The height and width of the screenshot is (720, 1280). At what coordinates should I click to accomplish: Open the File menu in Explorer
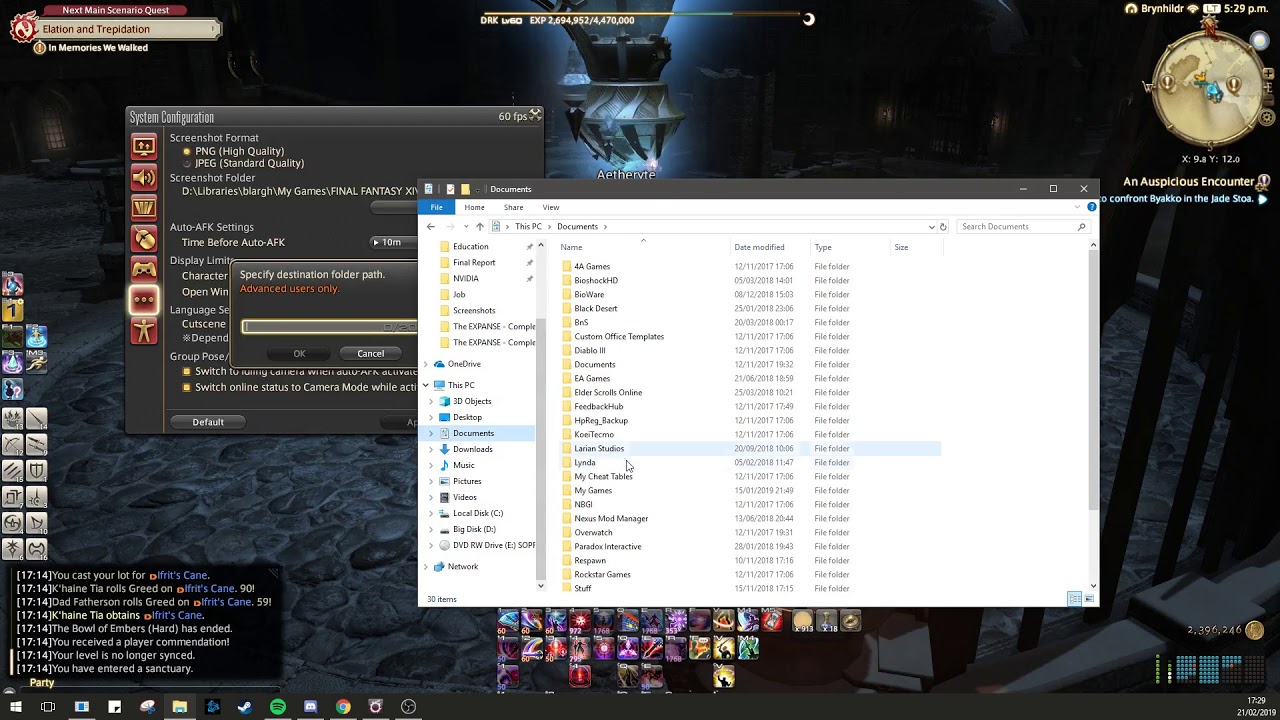click(x=436, y=207)
